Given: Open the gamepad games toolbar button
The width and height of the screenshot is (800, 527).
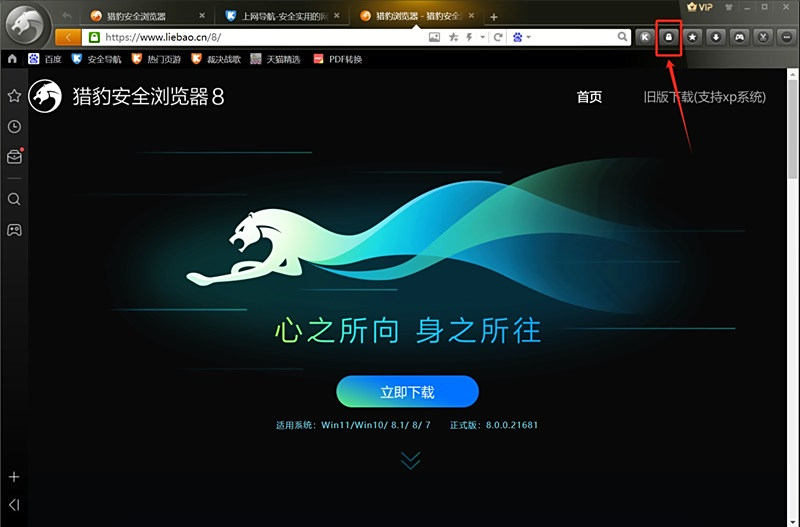Looking at the screenshot, I should 739,37.
